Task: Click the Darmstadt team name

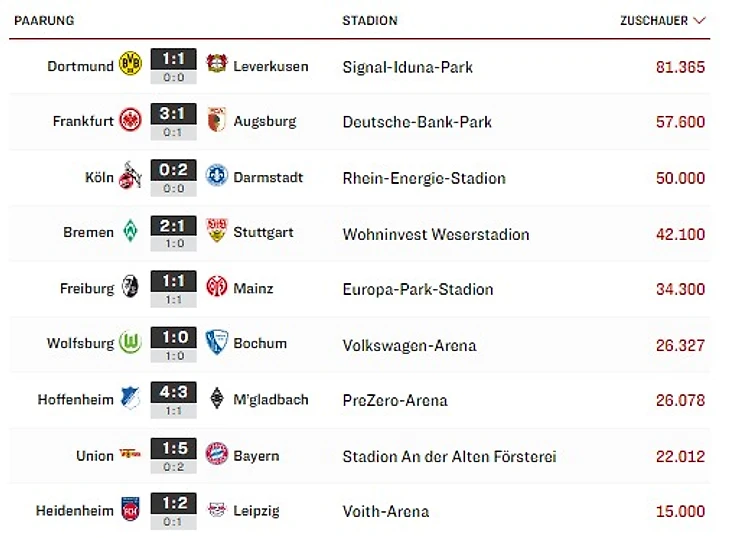Action: pyautogui.click(x=268, y=177)
